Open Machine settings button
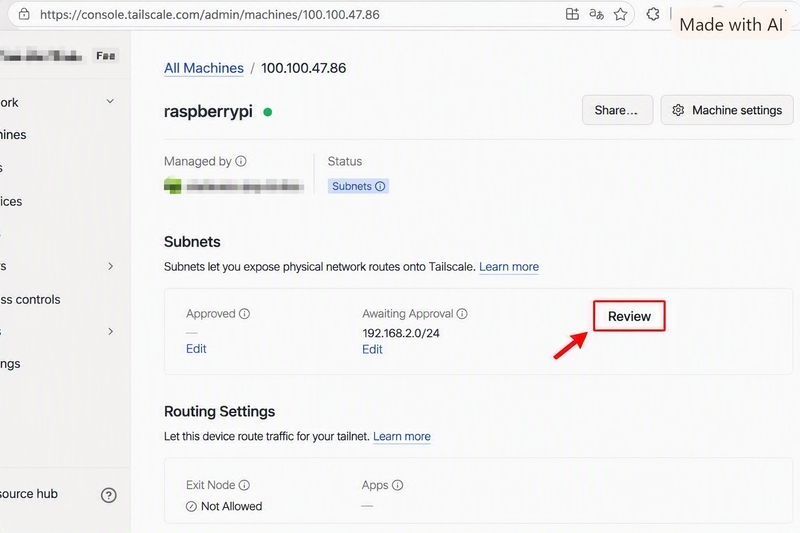800x533 pixels. [x=727, y=110]
